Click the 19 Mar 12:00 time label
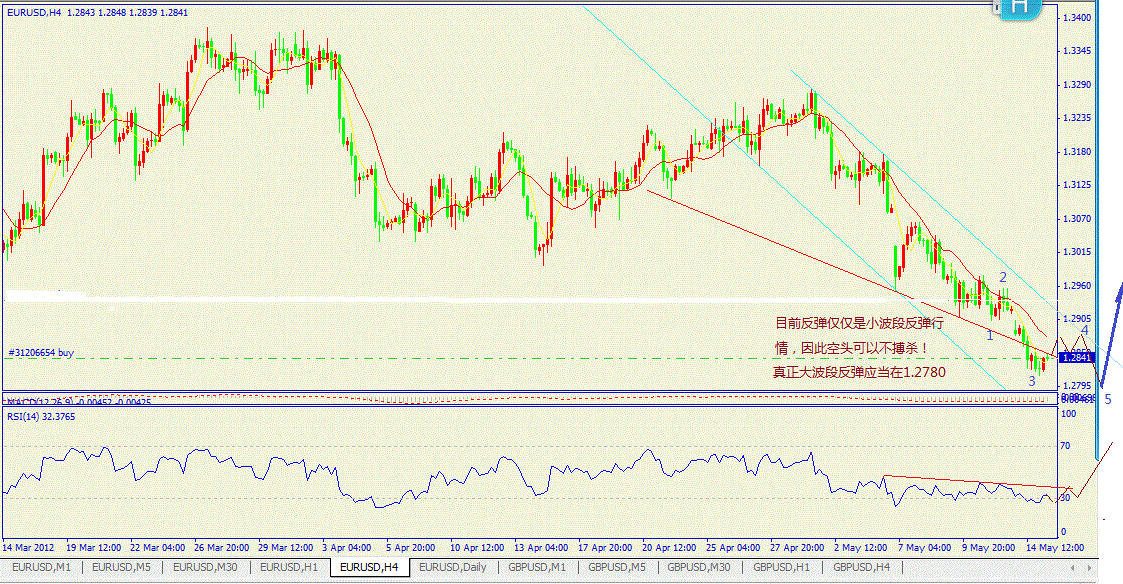The image size is (1123, 584). (94, 547)
